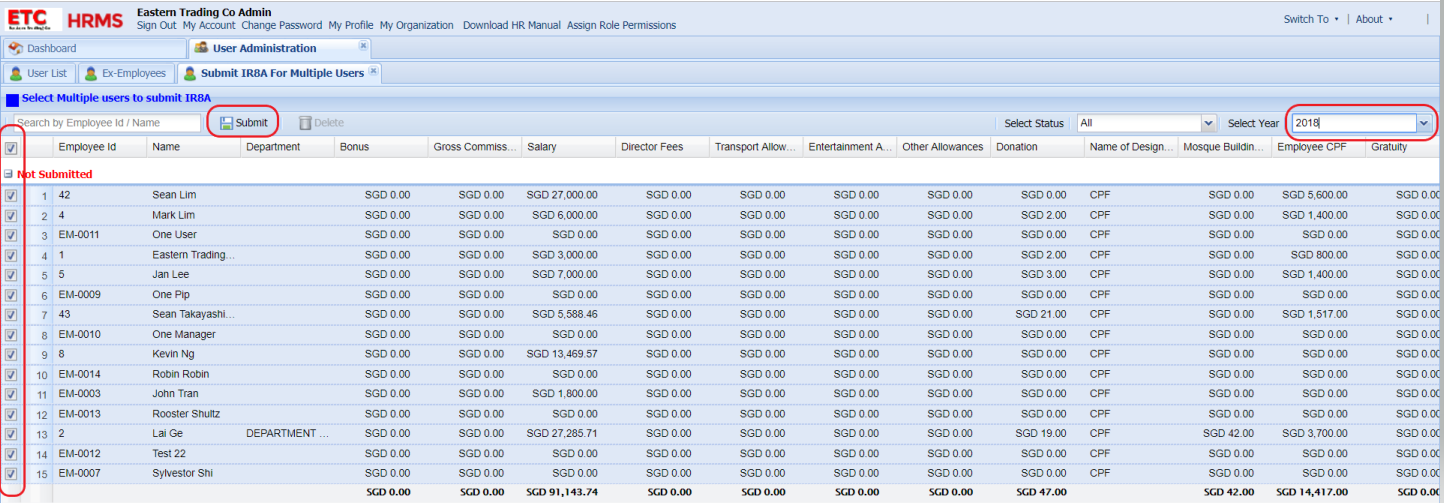Click the ETC HRMS logo
This screenshot has height=503, width=1444.
64,19
